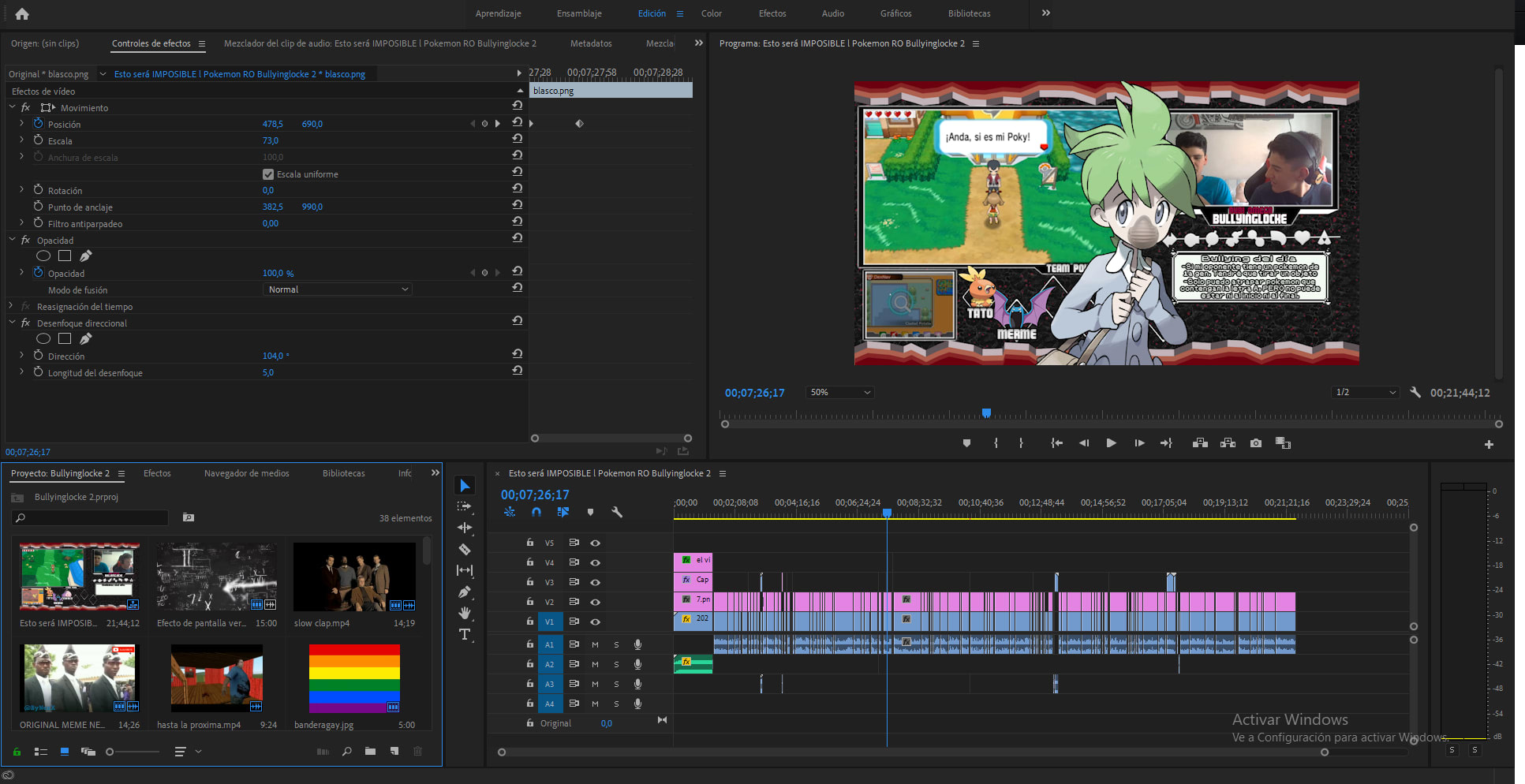Expand the Posición property

click(x=21, y=124)
